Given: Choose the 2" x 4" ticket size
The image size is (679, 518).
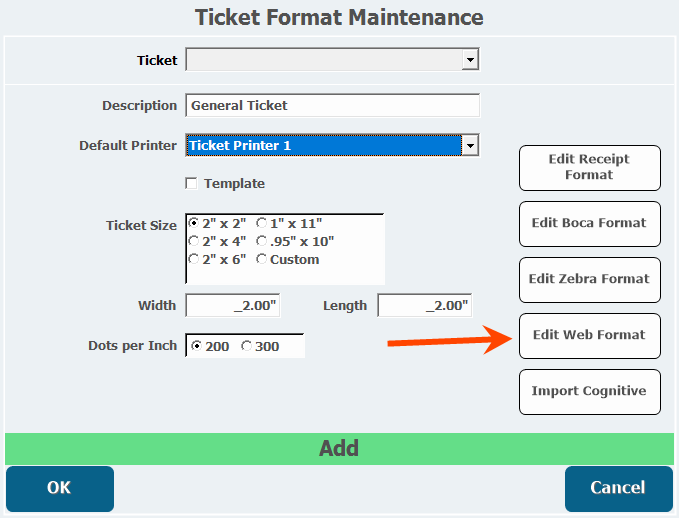Looking at the screenshot, I should tap(194, 241).
